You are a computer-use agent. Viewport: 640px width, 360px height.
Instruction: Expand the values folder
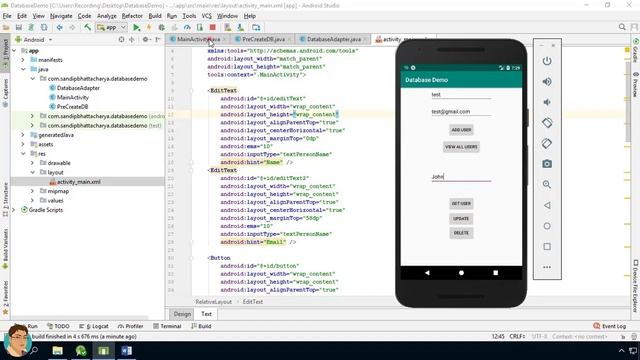(32, 200)
